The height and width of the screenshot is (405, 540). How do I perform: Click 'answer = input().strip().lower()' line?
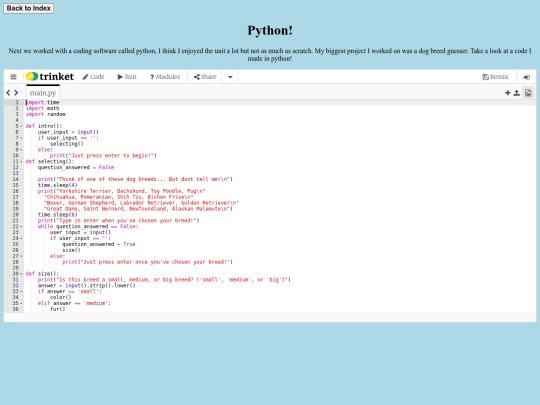(x=86, y=285)
